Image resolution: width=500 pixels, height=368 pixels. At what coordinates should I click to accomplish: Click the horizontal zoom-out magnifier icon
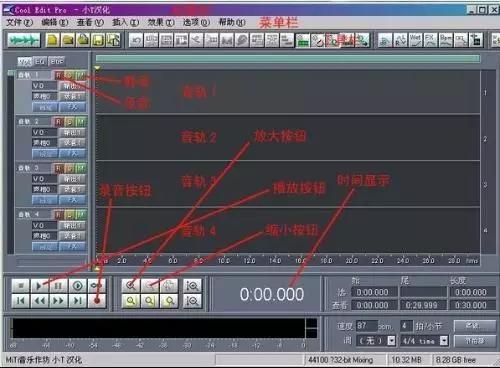(x=150, y=286)
